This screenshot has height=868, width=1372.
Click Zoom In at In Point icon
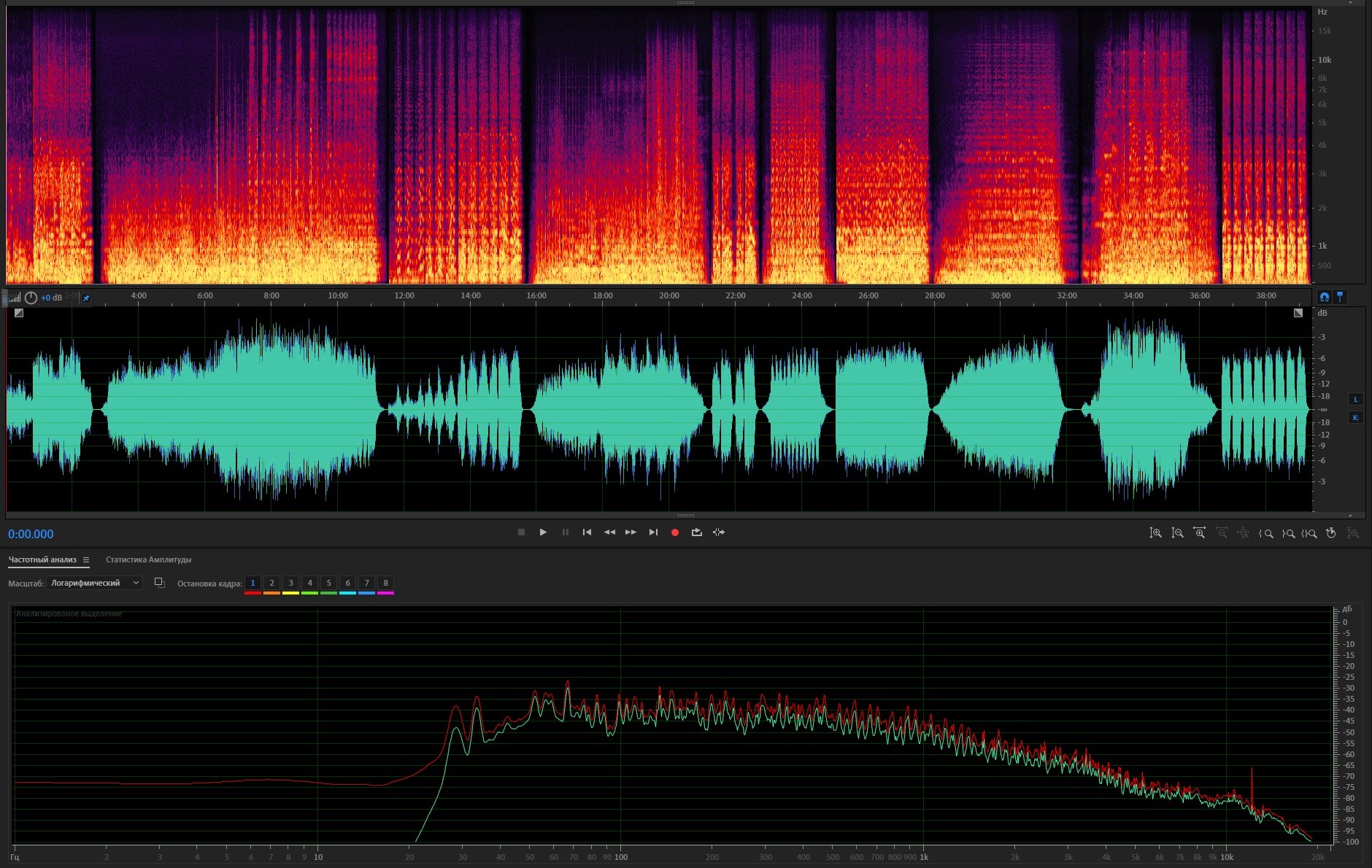[1265, 533]
